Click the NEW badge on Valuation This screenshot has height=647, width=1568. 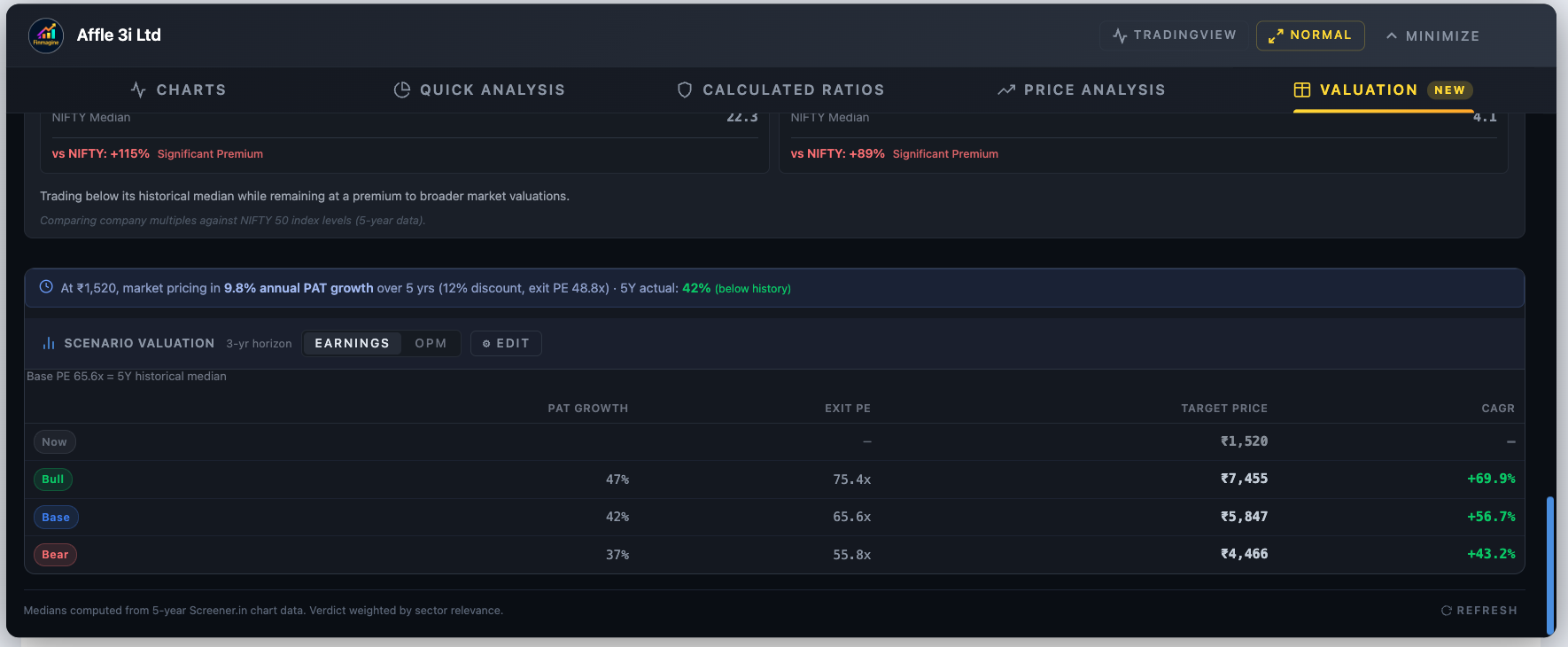(x=1449, y=90)
